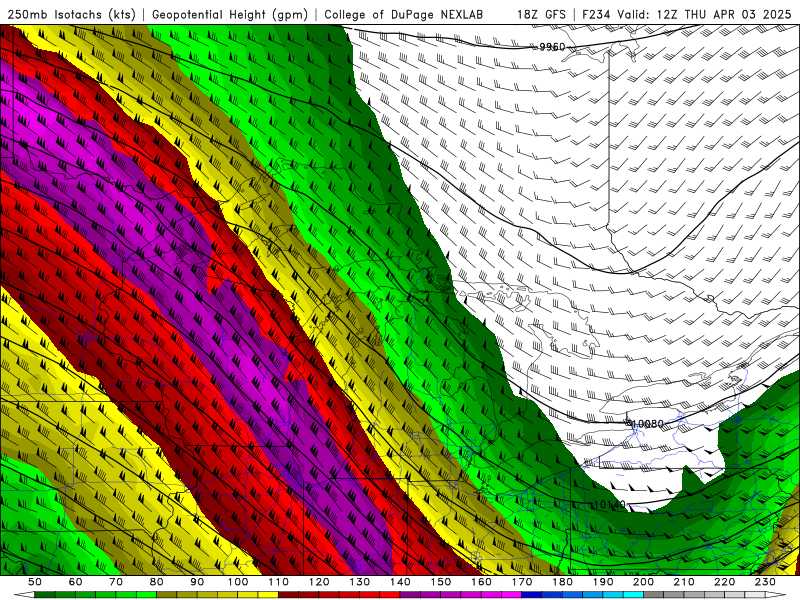
Task: Click the 10140 height contour label
Action: click(x=609, y=505)
